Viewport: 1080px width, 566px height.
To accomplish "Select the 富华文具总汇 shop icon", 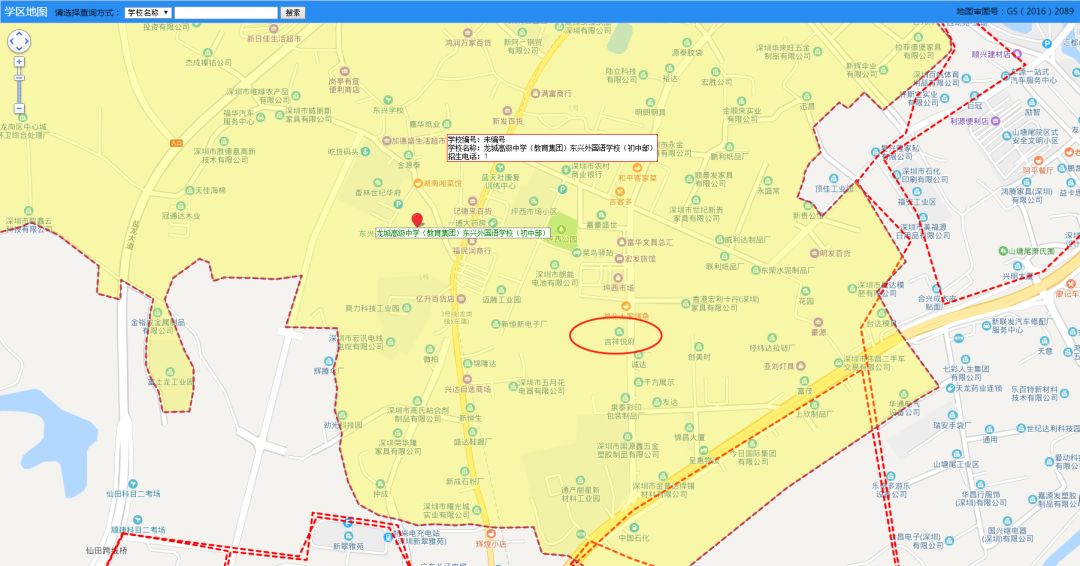I will [x=621, y=242].
